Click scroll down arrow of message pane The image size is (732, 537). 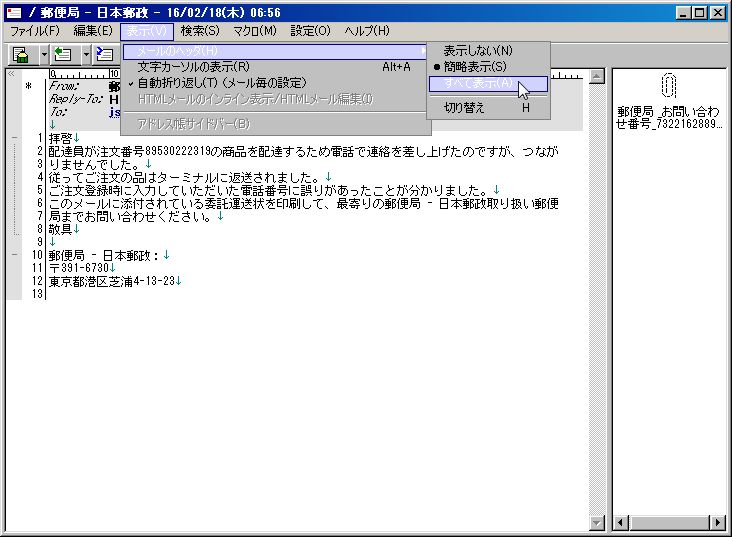coord(597,523)
